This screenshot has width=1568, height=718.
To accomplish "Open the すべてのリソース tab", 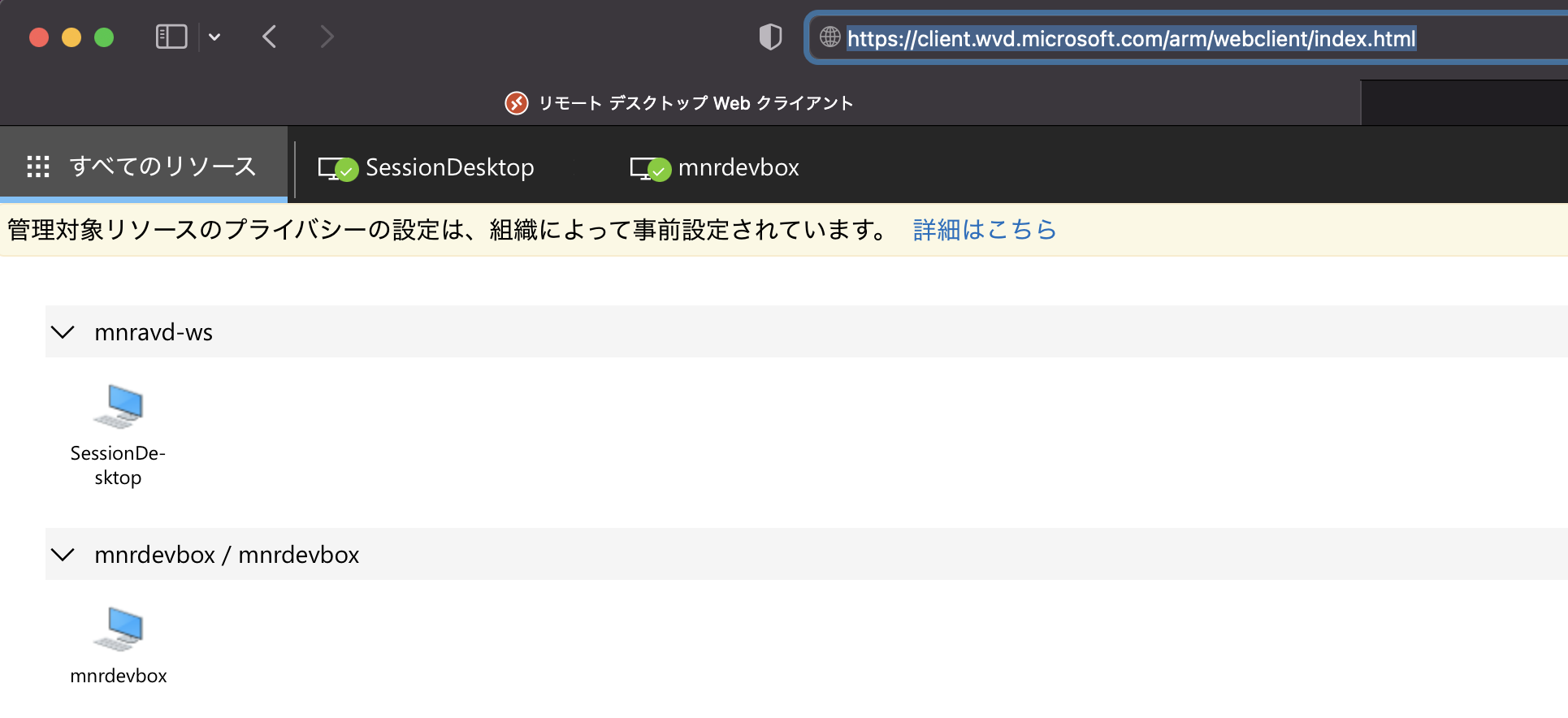I will tap(144, 167).
